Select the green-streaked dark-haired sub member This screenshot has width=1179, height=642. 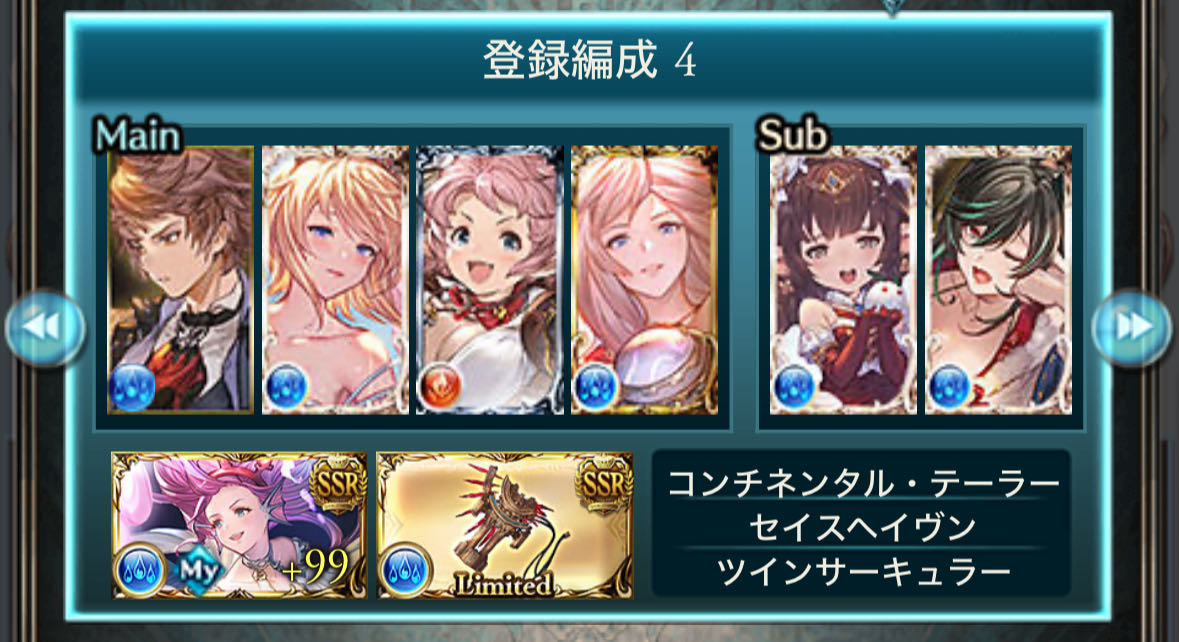pos(998,280)
